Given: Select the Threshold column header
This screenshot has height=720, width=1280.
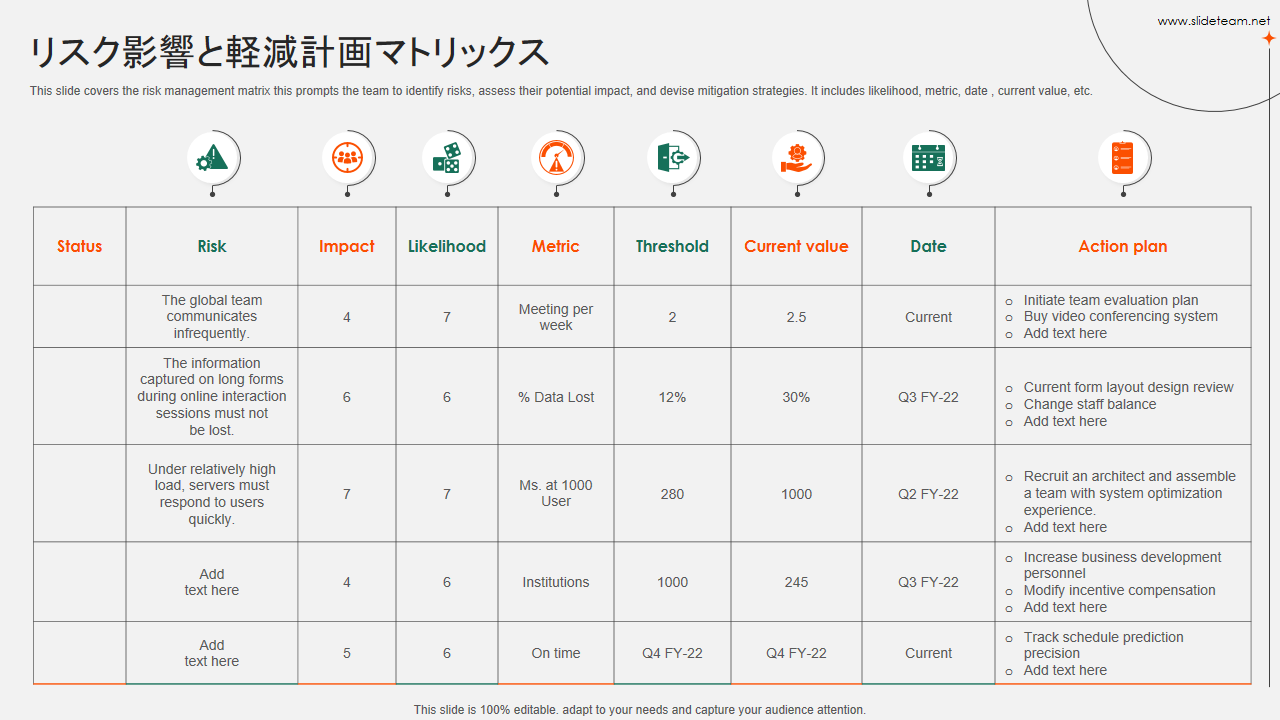Looking at the screenshot, I should (x=672, y=246).
